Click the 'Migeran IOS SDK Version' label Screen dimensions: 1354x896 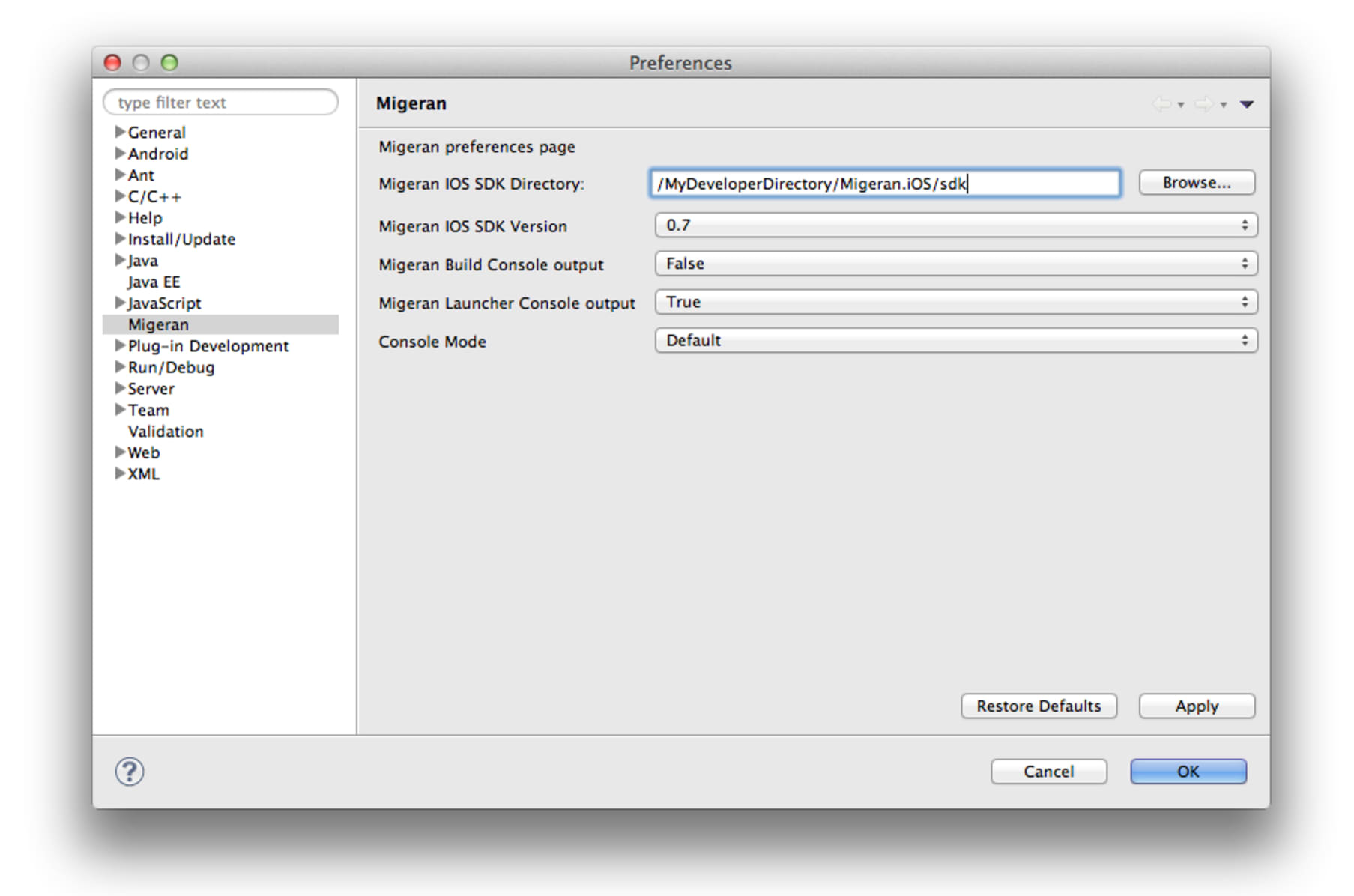point(473,226)
